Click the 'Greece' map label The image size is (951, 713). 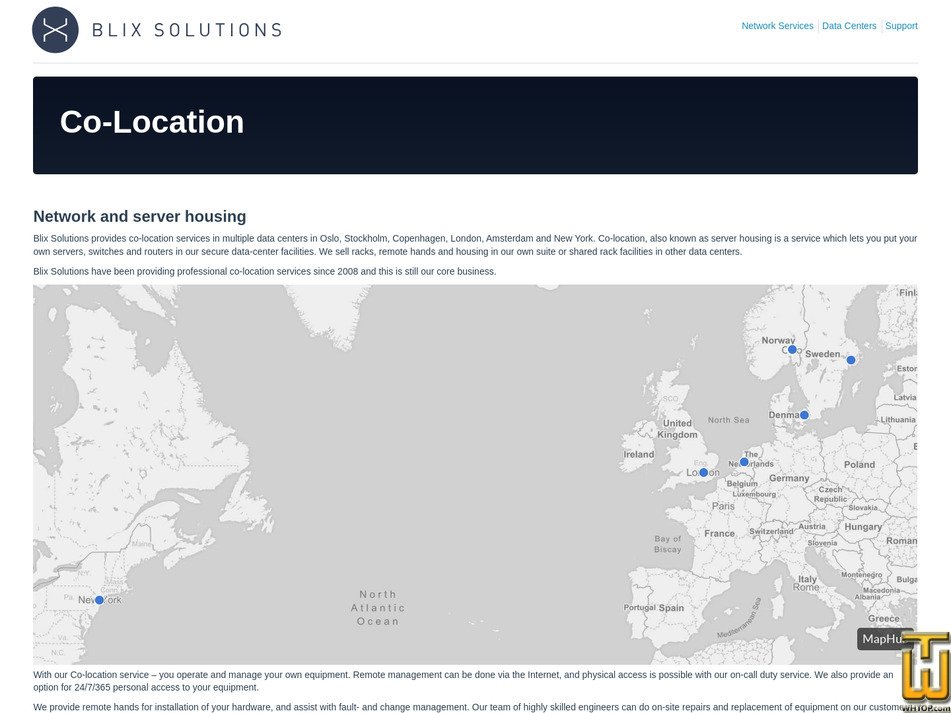point(884,618)
